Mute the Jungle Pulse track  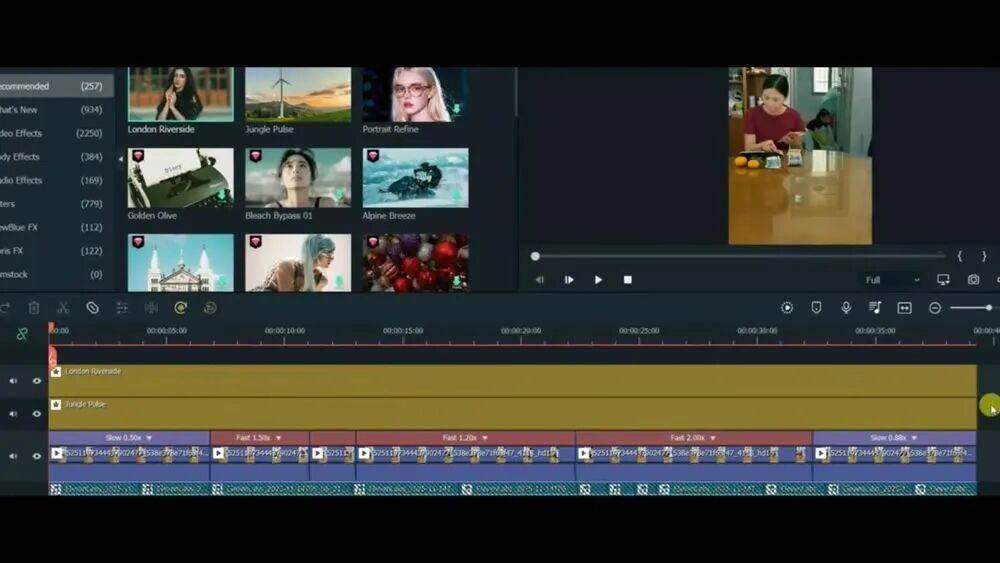14,414
